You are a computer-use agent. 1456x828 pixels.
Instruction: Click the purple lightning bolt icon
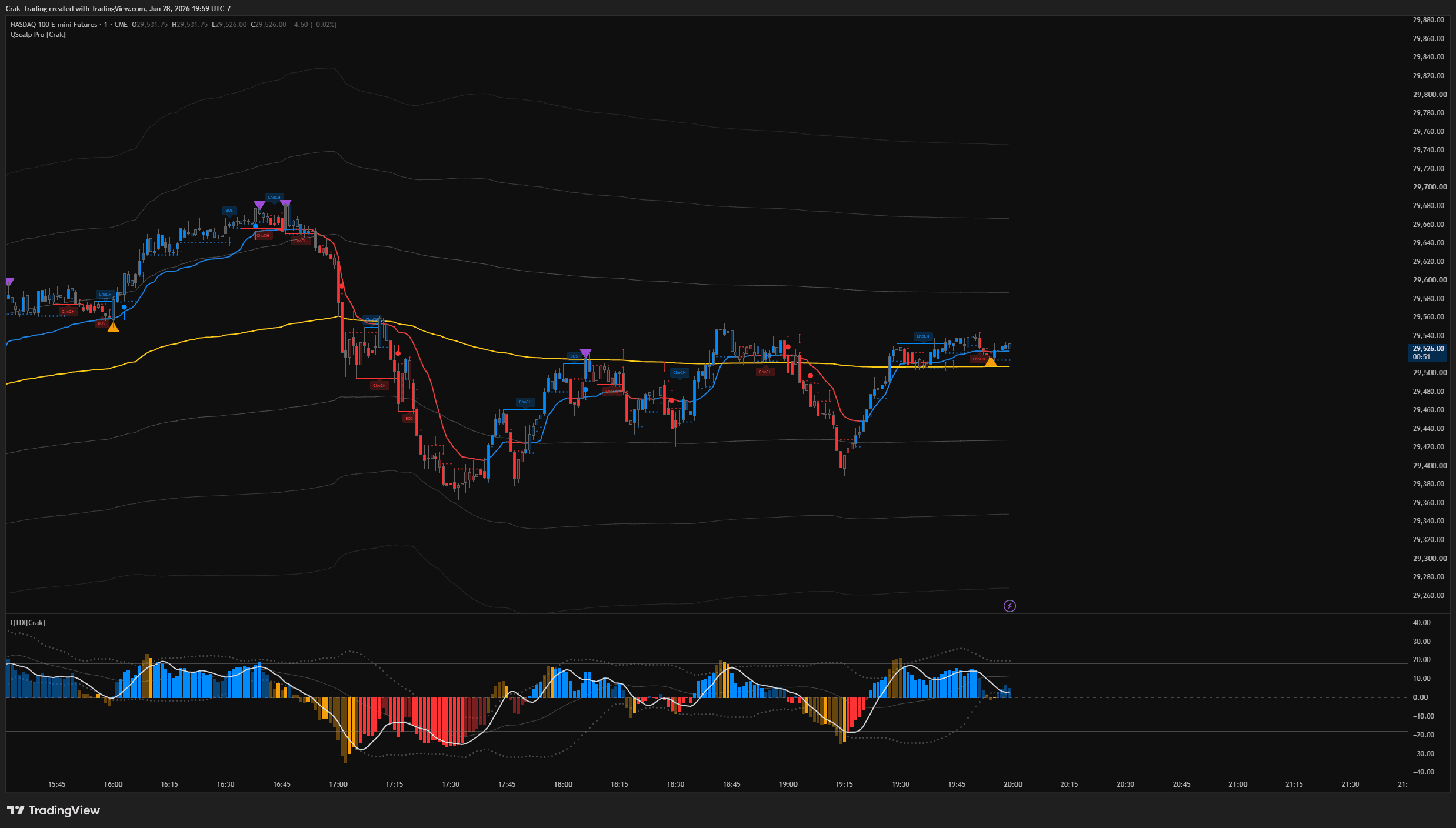click(1009, 606)
